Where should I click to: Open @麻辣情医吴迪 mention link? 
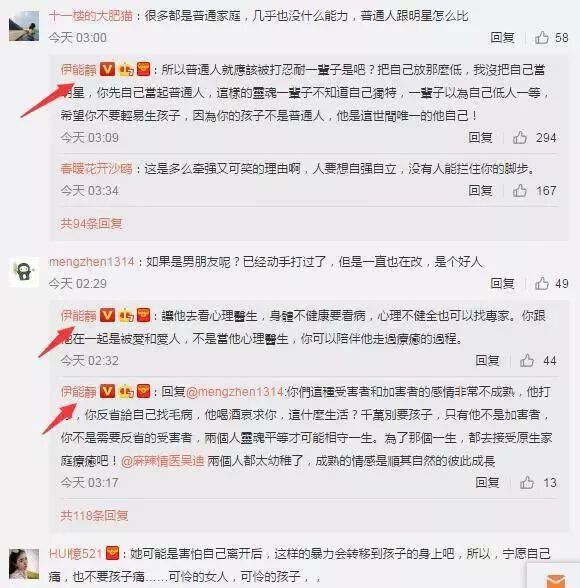click(162, 461)
